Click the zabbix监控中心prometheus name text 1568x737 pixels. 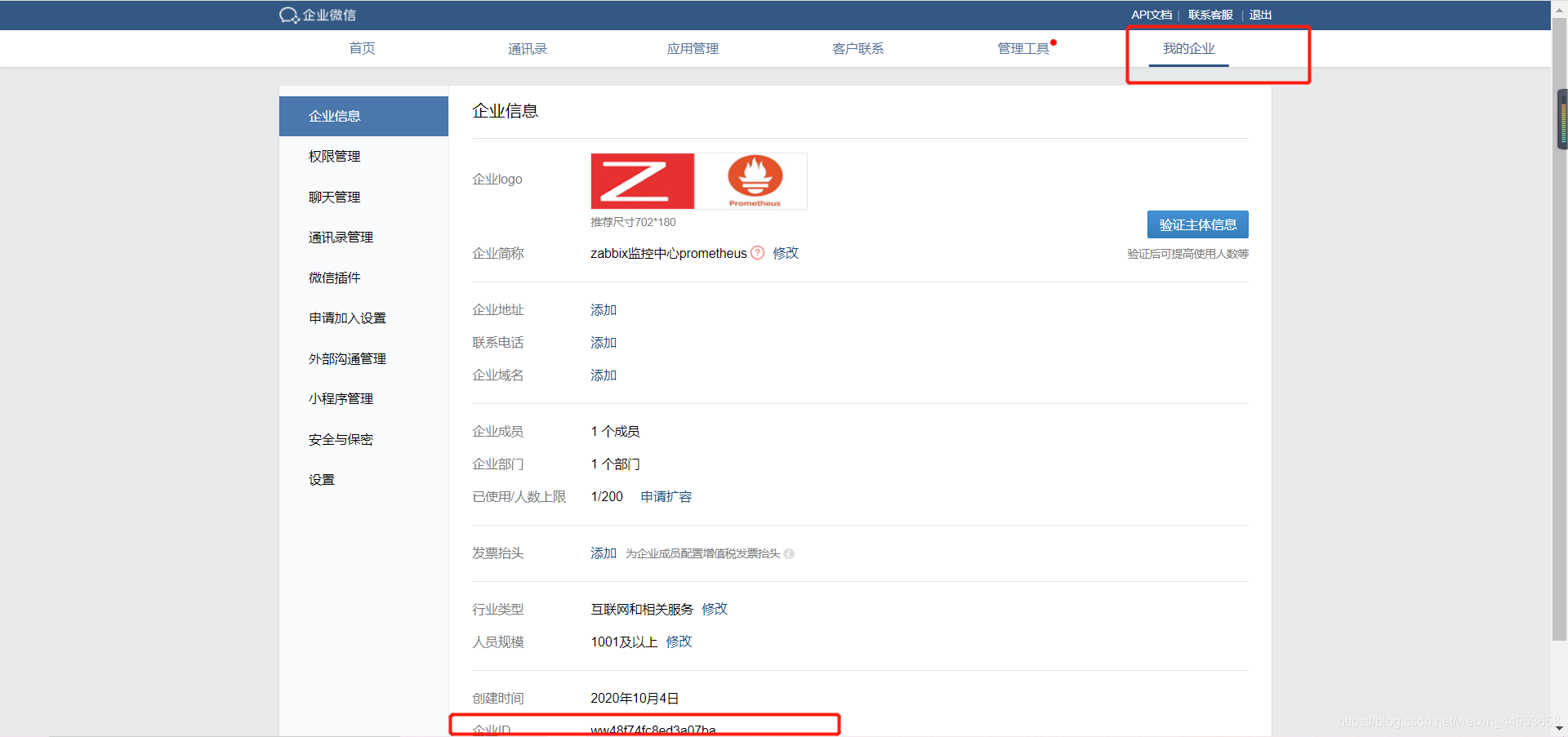[669, 253]
